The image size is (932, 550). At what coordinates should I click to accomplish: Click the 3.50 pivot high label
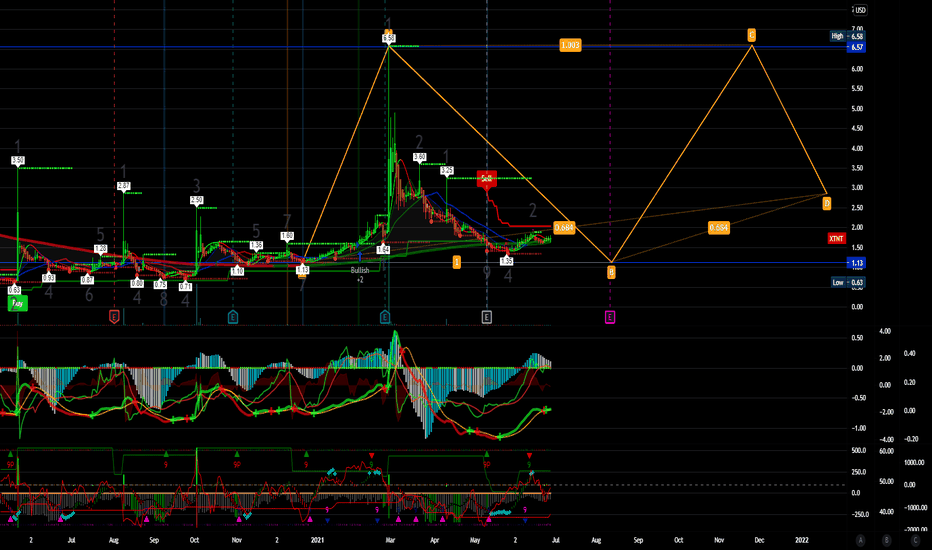18,161
